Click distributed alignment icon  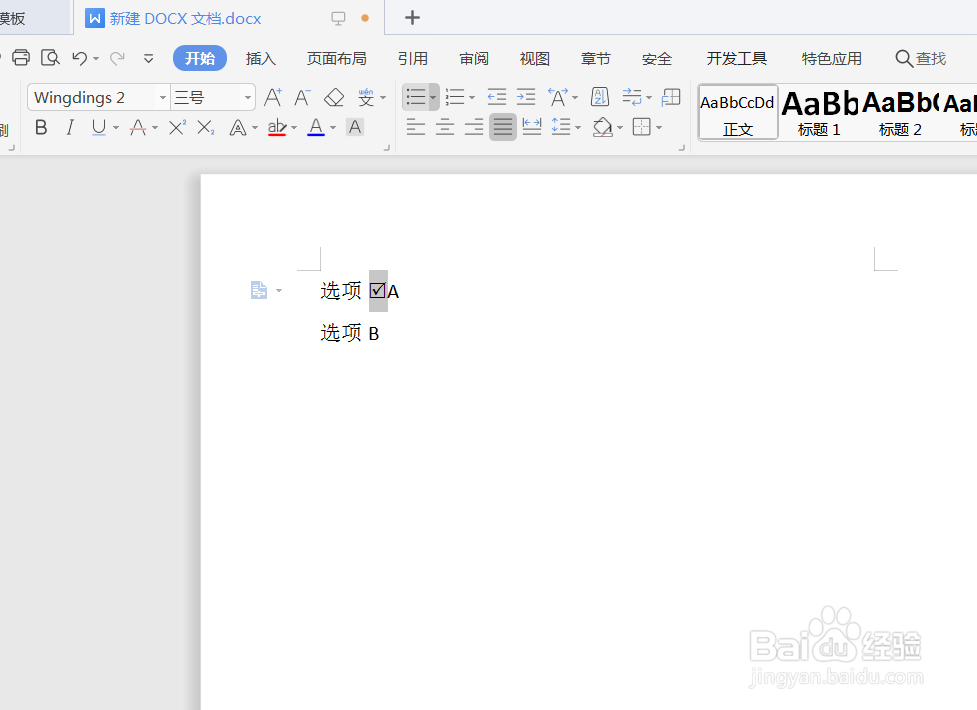point(532,128)
